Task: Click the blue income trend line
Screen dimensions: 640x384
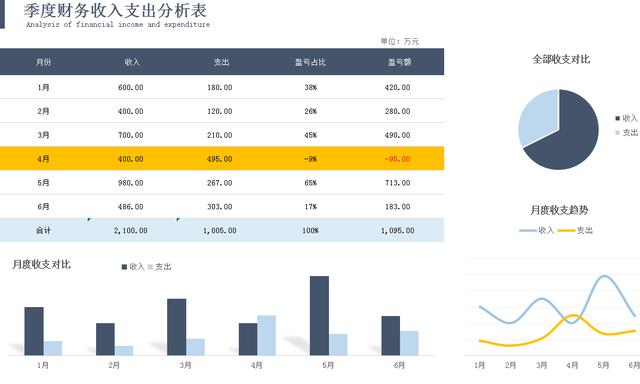Action: [x=542, y=299]
